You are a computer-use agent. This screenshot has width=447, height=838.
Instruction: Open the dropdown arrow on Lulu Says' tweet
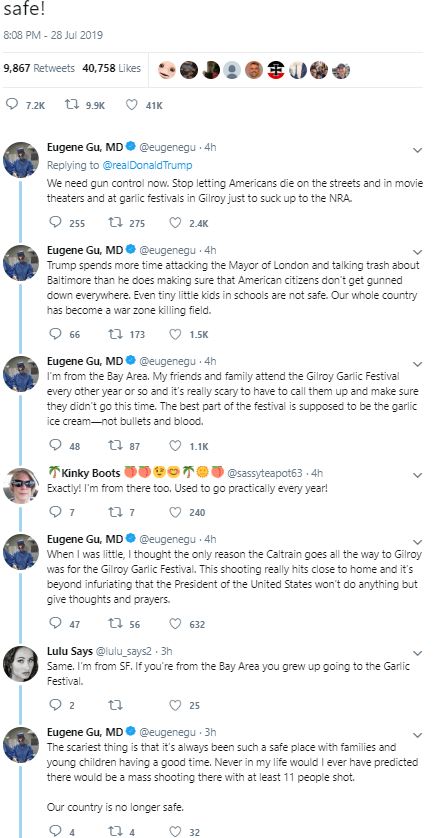point(418,653)
